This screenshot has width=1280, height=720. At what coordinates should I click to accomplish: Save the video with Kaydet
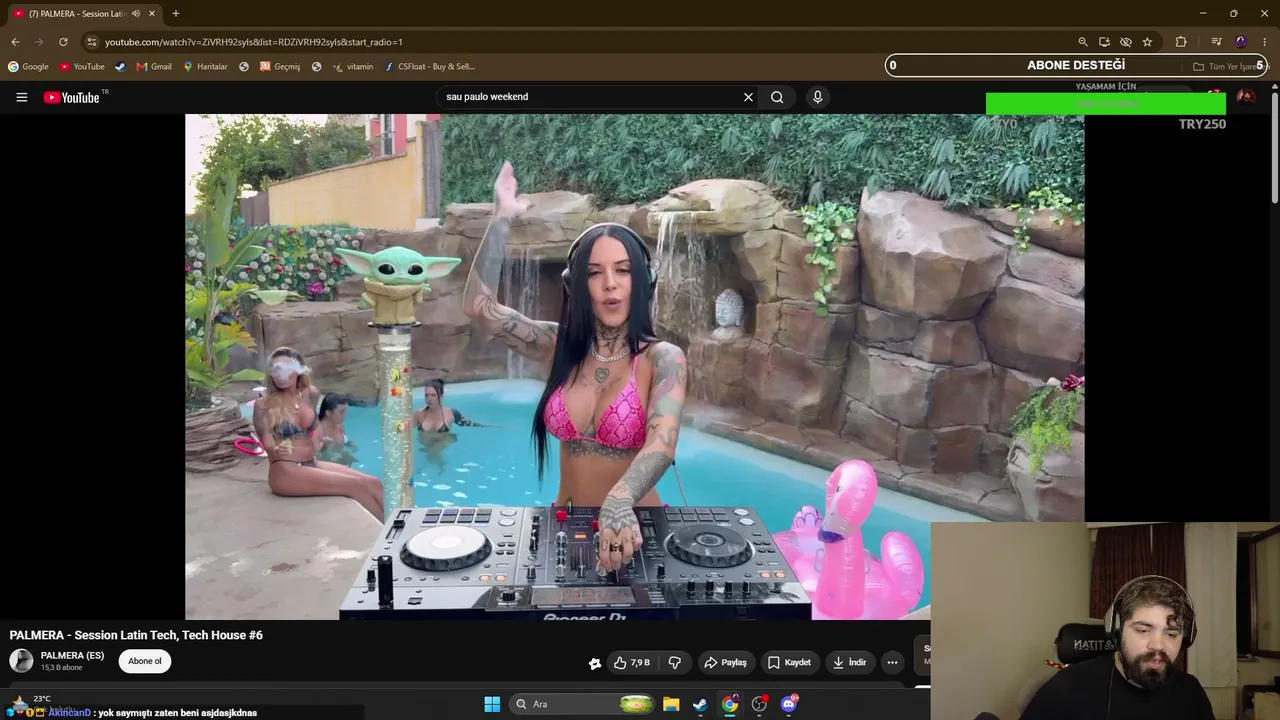click(789, 662)
